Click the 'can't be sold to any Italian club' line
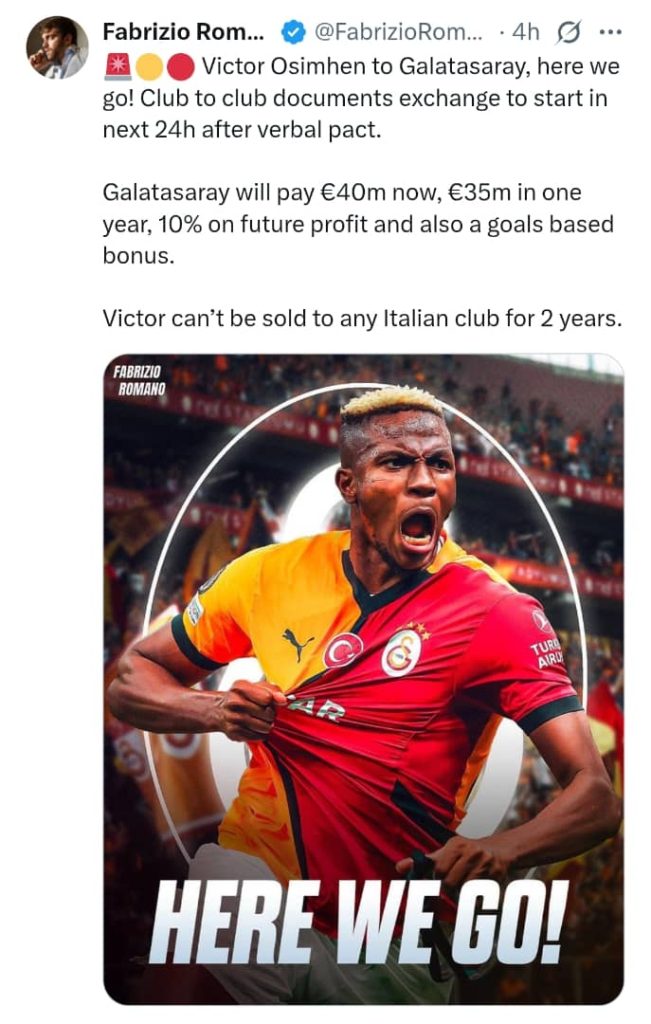 362,319
